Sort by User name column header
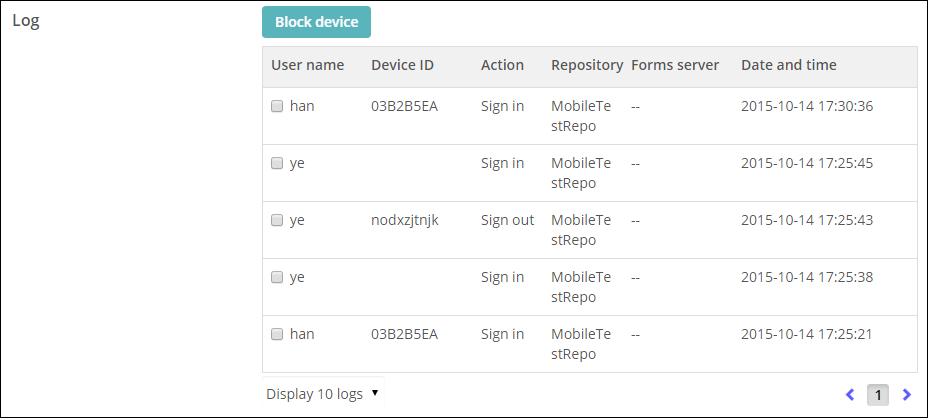 pyautogui.click(x=308, y=65)
